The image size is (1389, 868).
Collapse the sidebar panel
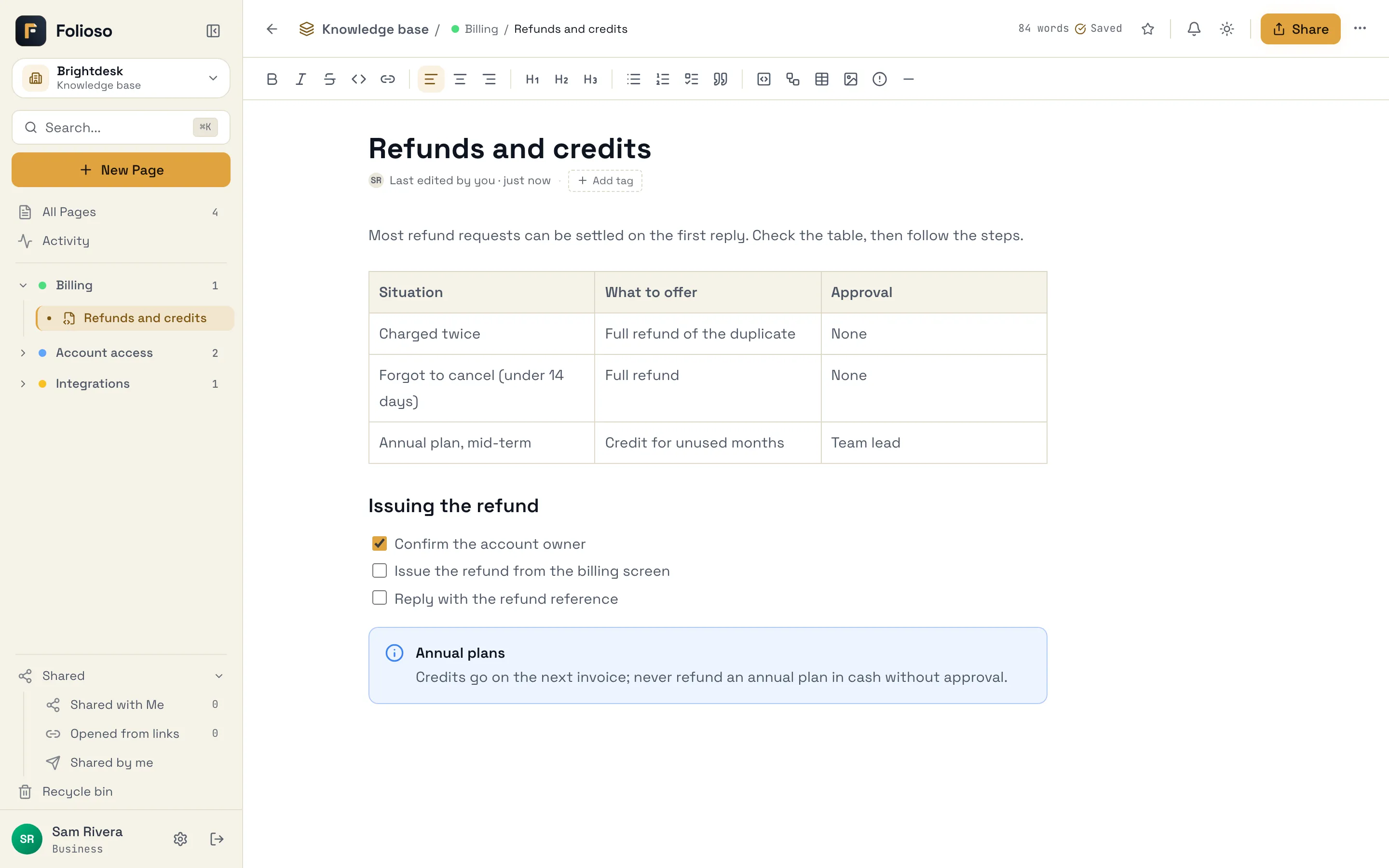pos(213,30)
